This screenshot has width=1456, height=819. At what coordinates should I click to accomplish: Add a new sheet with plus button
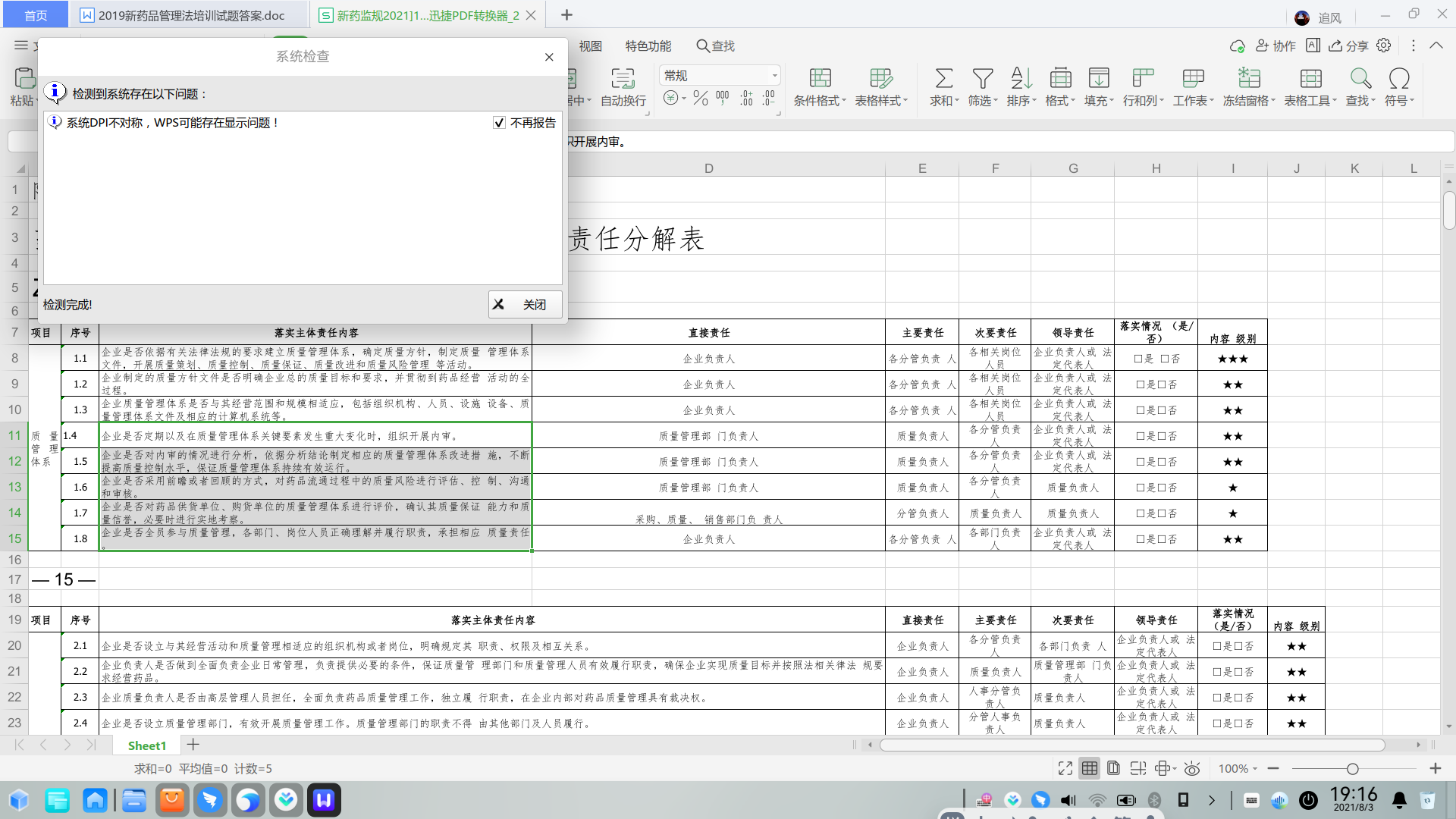pyautogui.click(x=193, y=745)
